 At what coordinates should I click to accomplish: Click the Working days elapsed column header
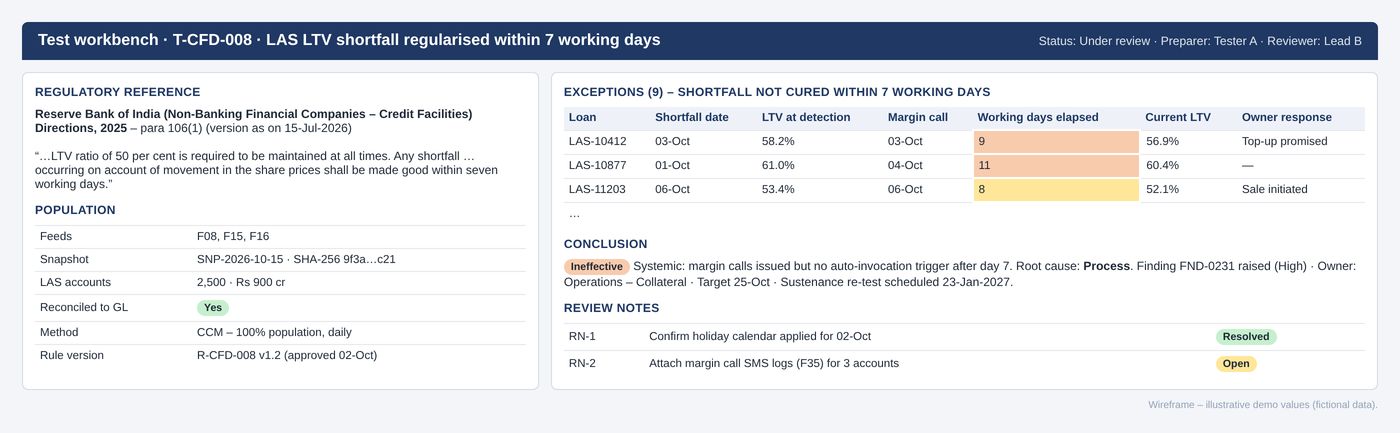(1038, 117)
